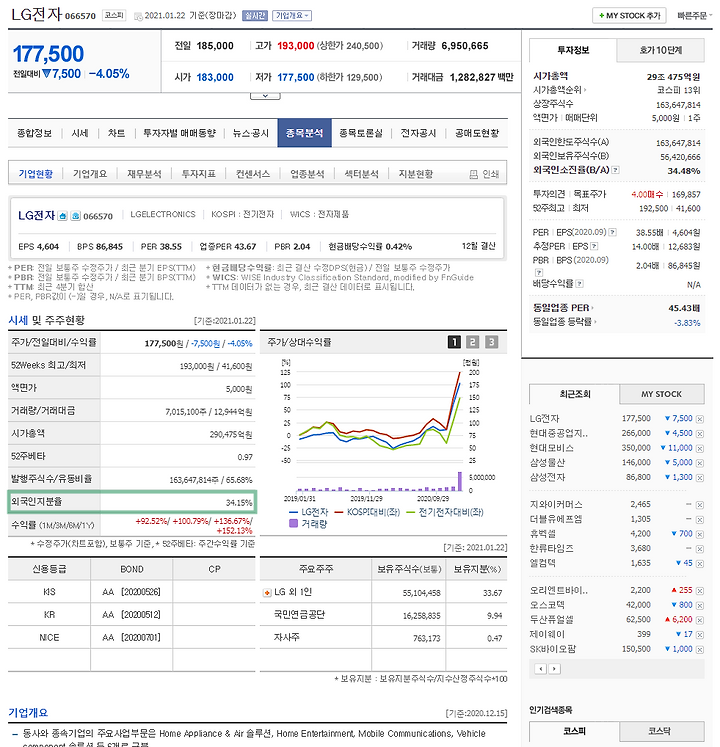Remove LG전자 from recent list
720x747 pixels.
pos(700,419)
